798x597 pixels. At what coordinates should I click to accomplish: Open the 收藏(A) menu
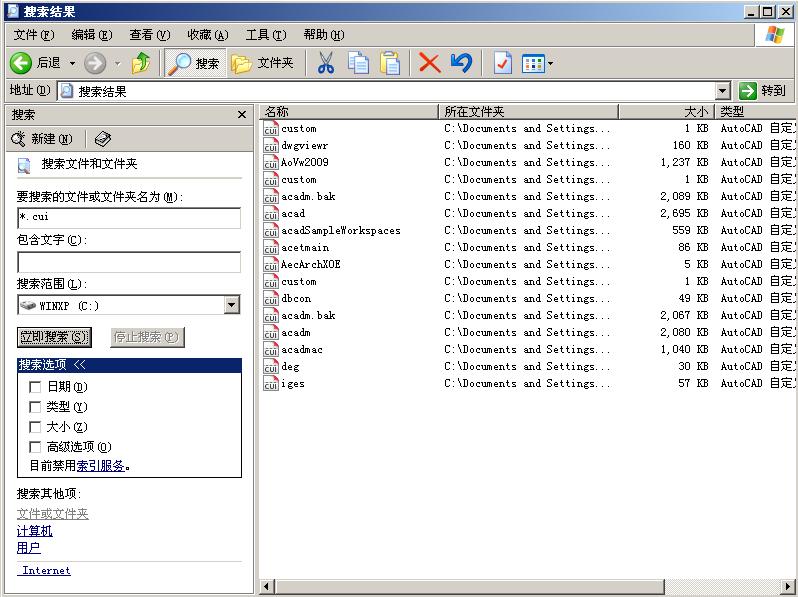[208, 35]
